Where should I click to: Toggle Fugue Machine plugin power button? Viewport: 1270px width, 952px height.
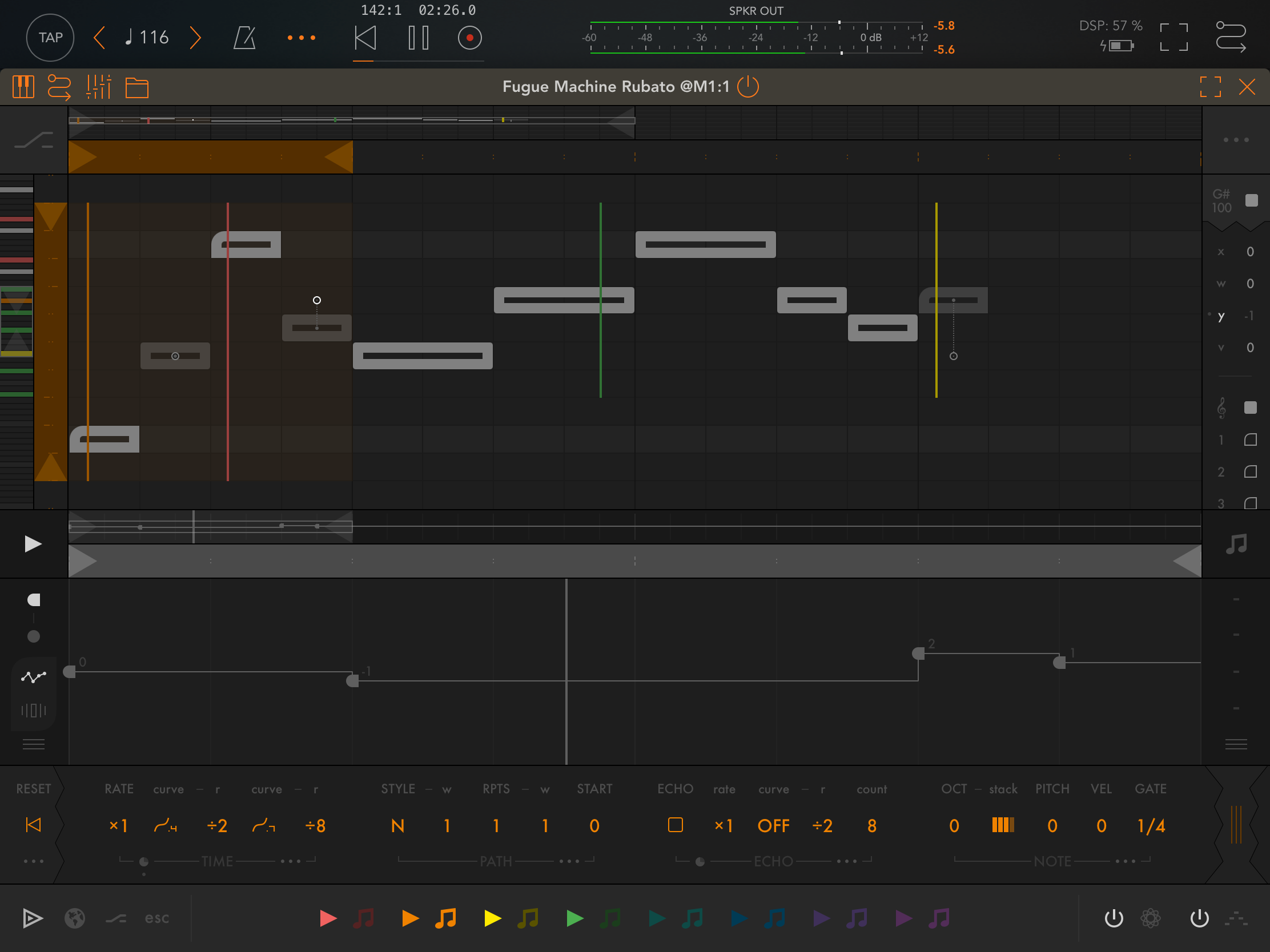click(x=747, y=87)
